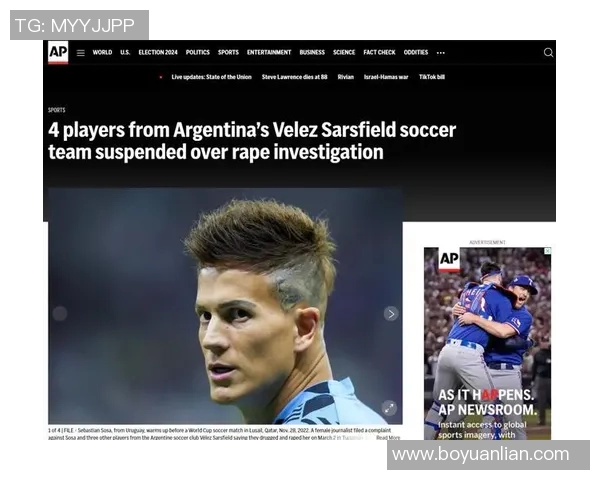Expand photo to fullscreen

(389, 408)
